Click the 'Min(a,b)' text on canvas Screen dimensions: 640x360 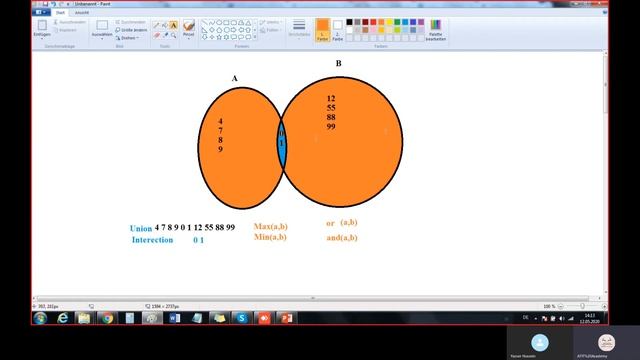point(270,237)
